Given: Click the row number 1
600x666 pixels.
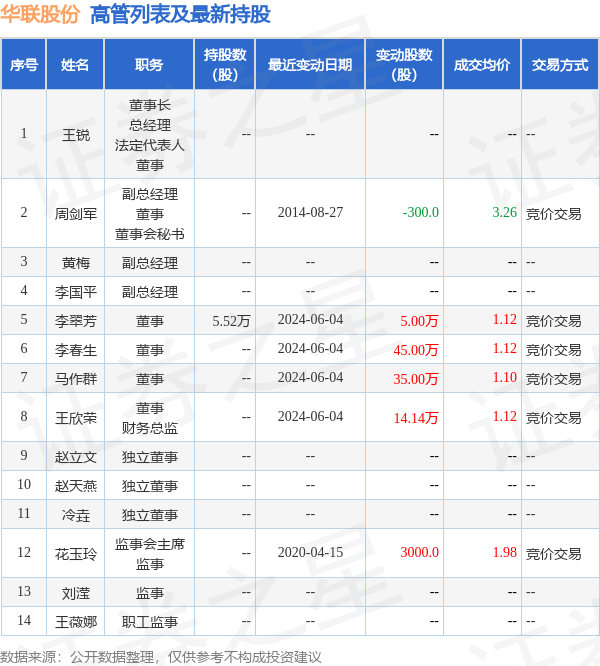Looking at the screenshot, I should click(x=24, y=133).
